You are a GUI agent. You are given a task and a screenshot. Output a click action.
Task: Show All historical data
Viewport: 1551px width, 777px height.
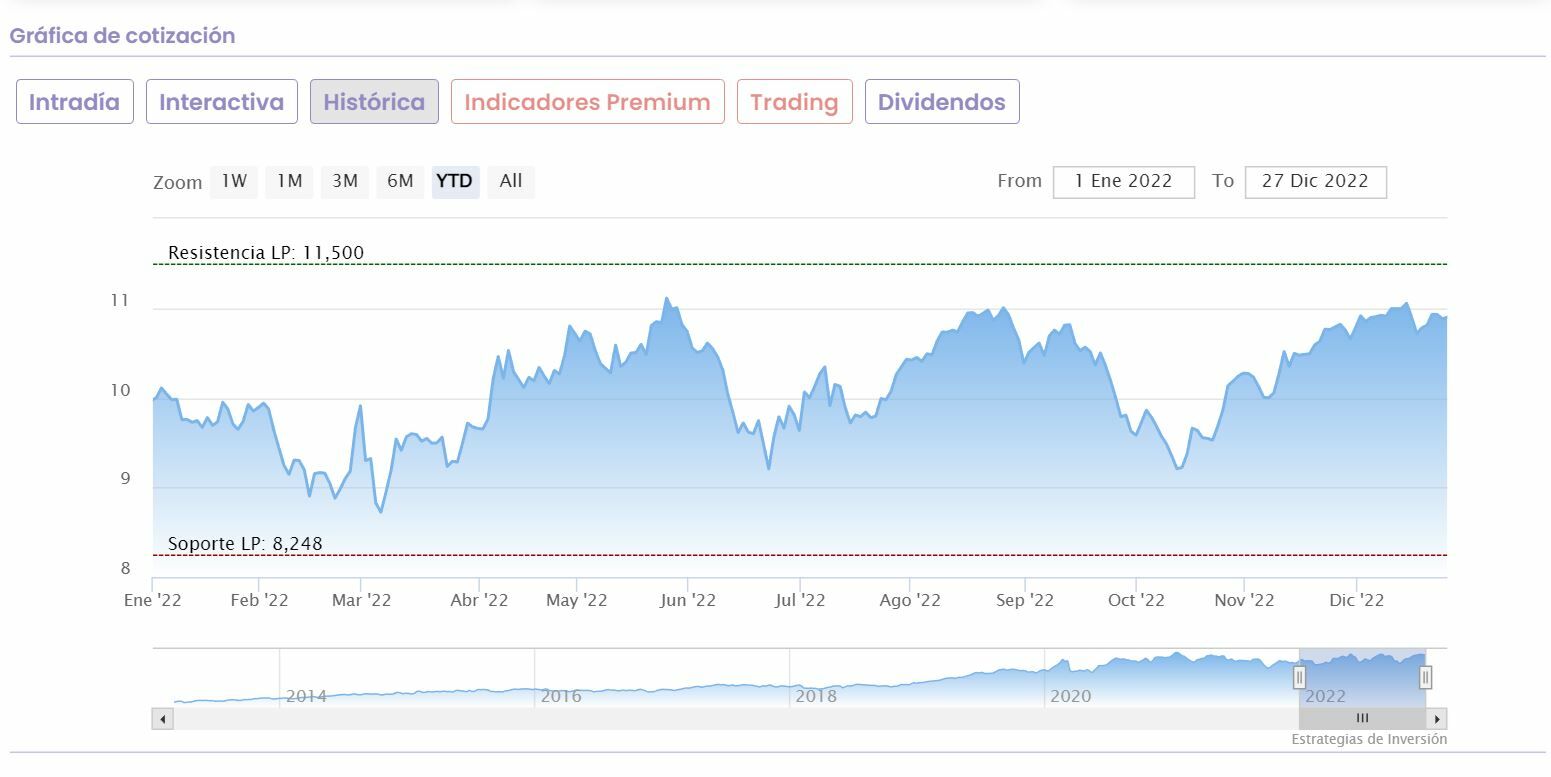[511, 182]
